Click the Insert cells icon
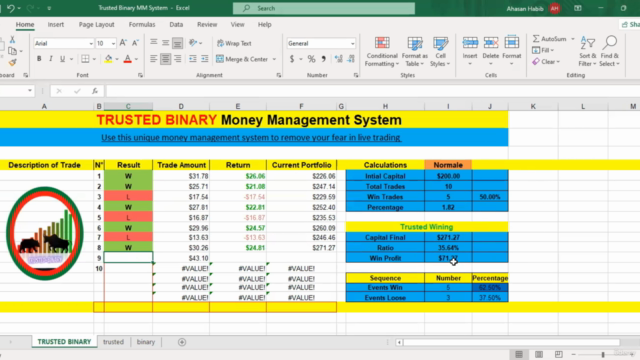 470,42
